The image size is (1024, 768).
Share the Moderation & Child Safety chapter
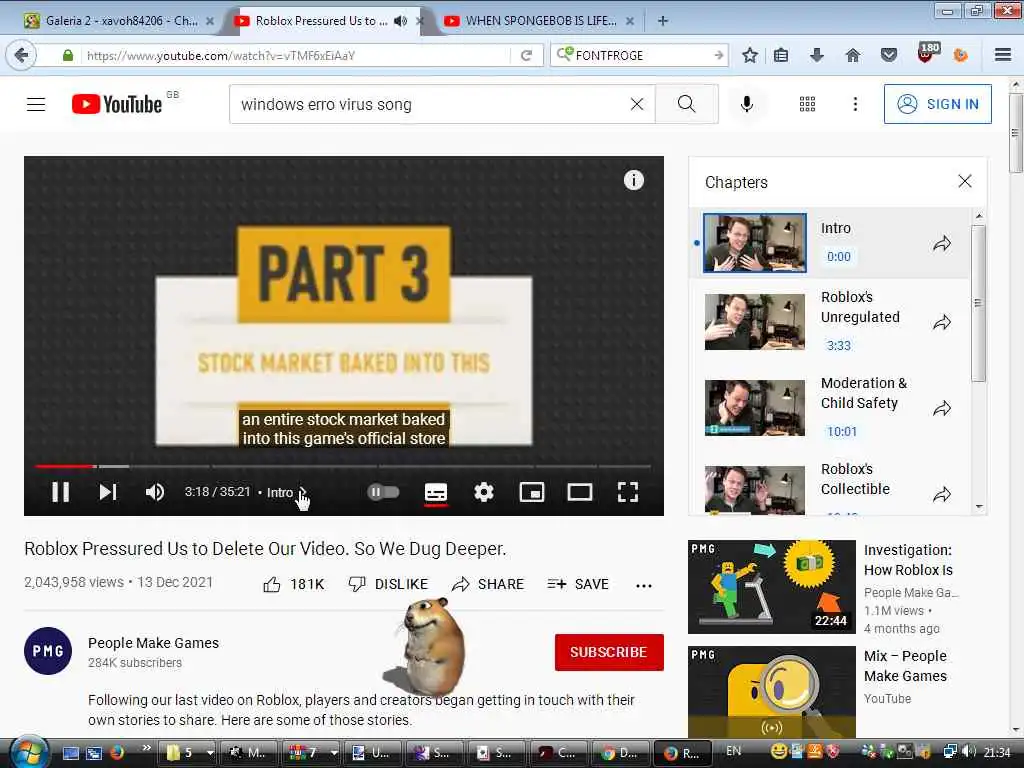[942, 409]
